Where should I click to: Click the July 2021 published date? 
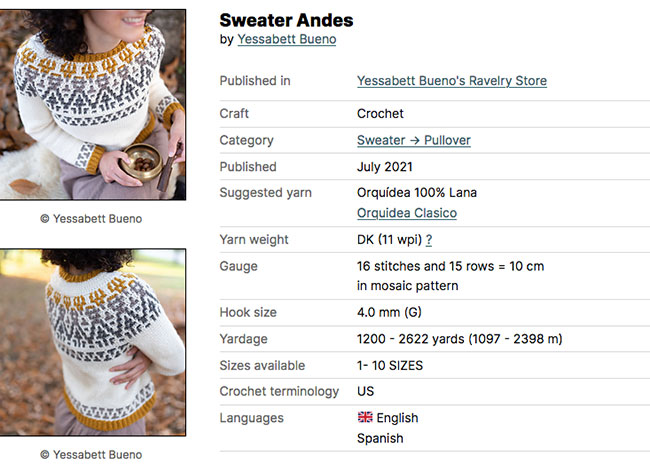click(384, 167)
